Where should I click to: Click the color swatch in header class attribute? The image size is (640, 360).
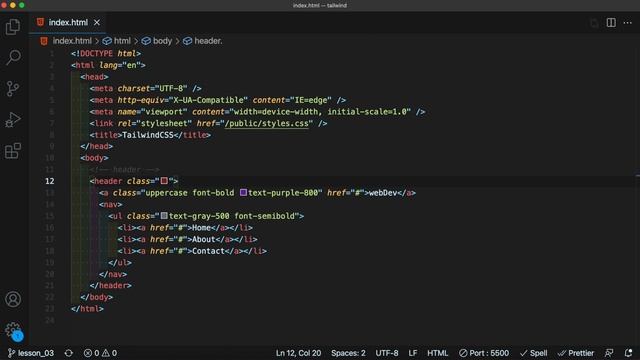click(x=164, y=180)
